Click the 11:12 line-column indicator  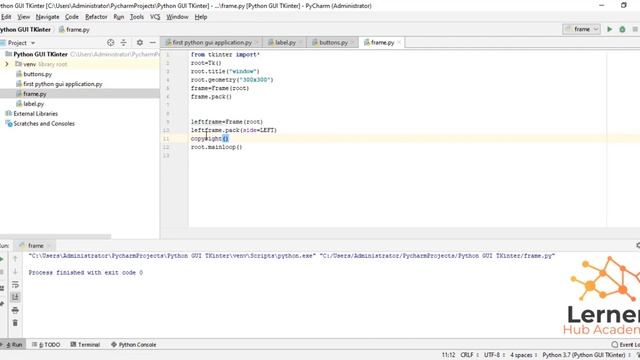tap(448, 355)
